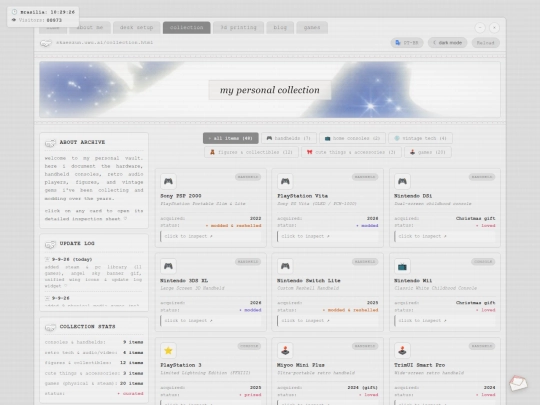Click 'my personal collection' banner title

(x=270, y=90)
